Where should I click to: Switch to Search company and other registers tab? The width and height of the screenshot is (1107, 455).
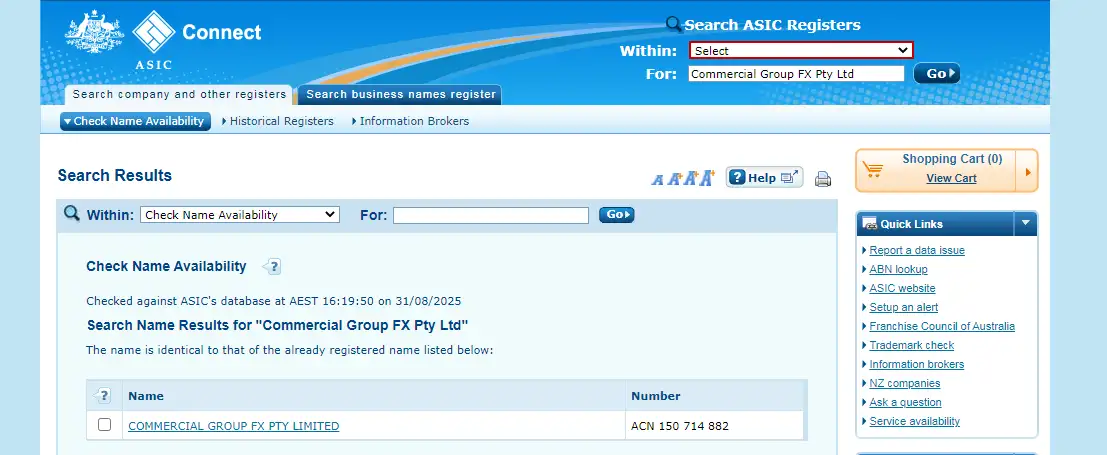(x=179, y=95)
